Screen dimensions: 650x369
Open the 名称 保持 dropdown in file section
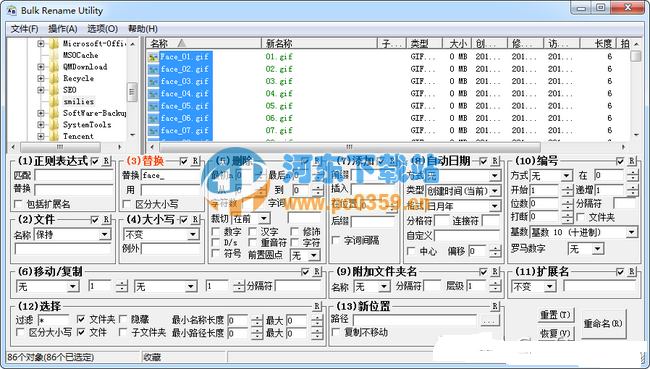[x=105, y=235]
